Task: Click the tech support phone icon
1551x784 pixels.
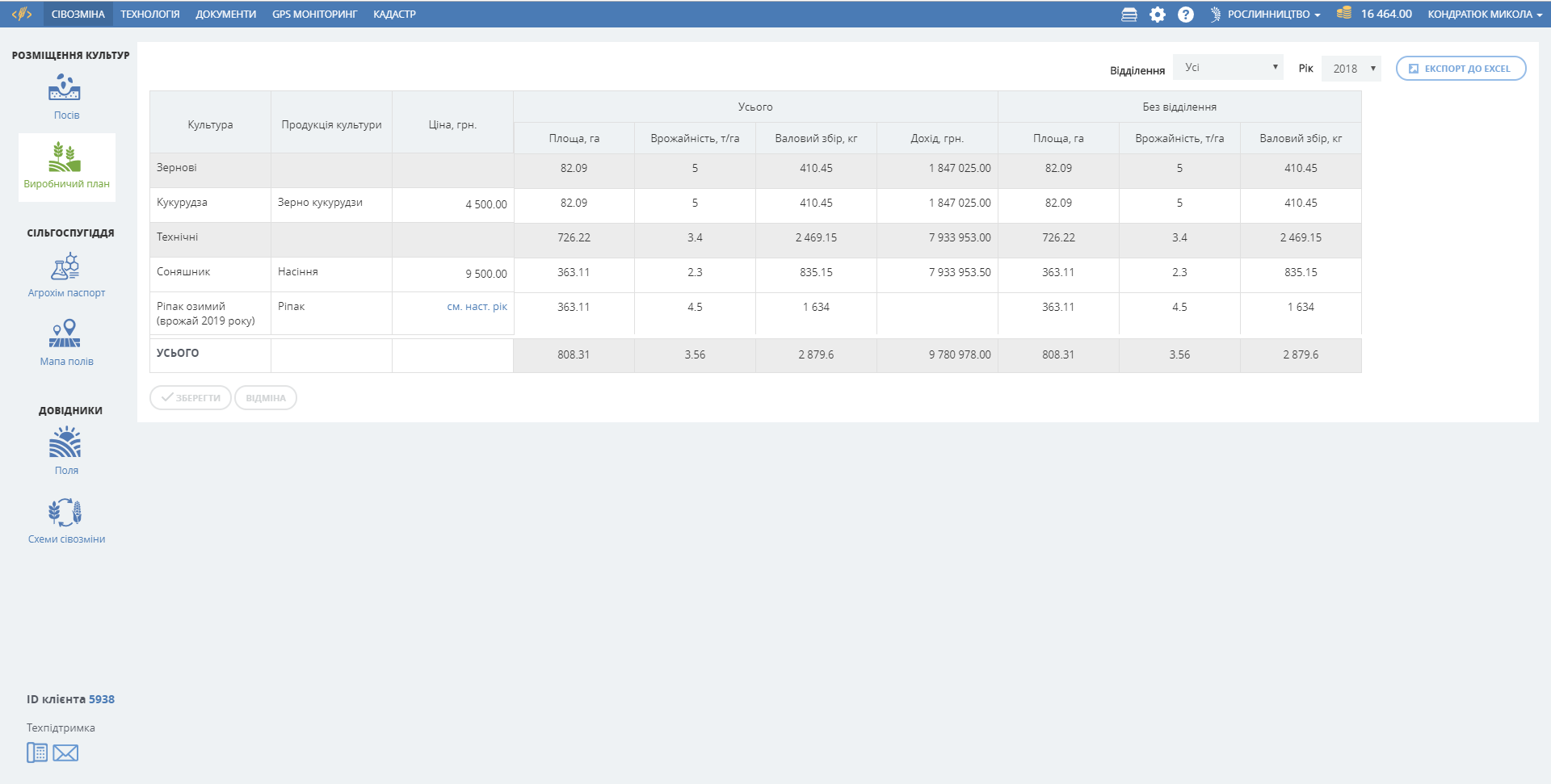Action: point(37,753)
